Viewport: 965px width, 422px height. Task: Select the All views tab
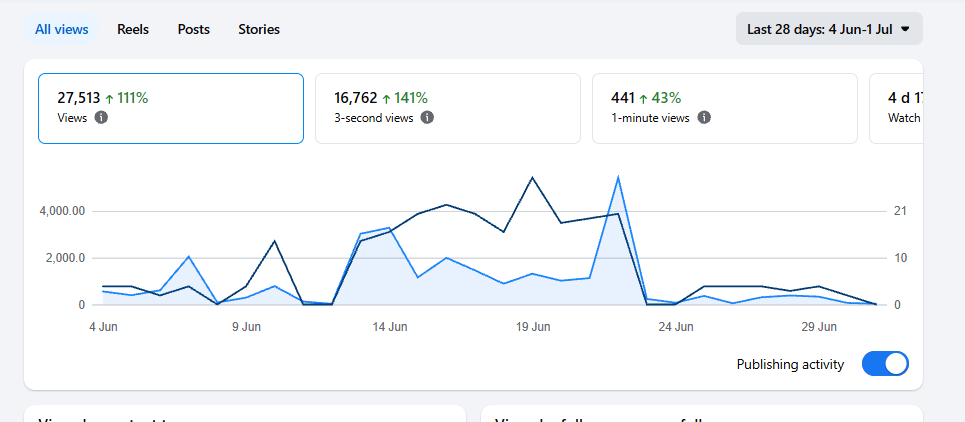pyautogui.click(x=62, y=30)
